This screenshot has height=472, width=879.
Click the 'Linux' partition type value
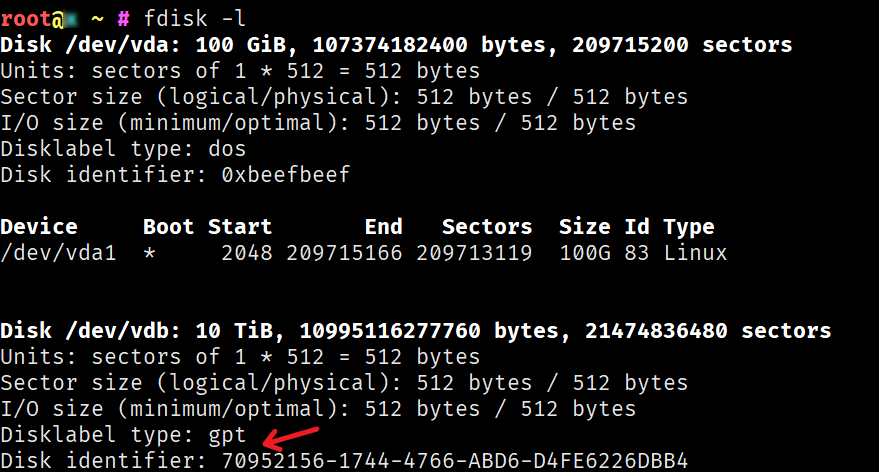695,253
